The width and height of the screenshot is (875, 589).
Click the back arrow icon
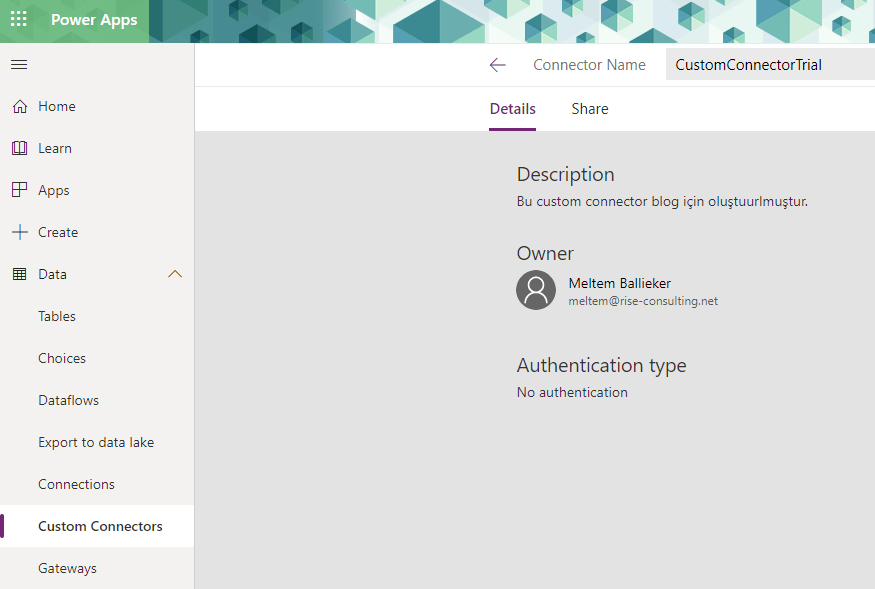pyautogui.click(x=497, y=65)
